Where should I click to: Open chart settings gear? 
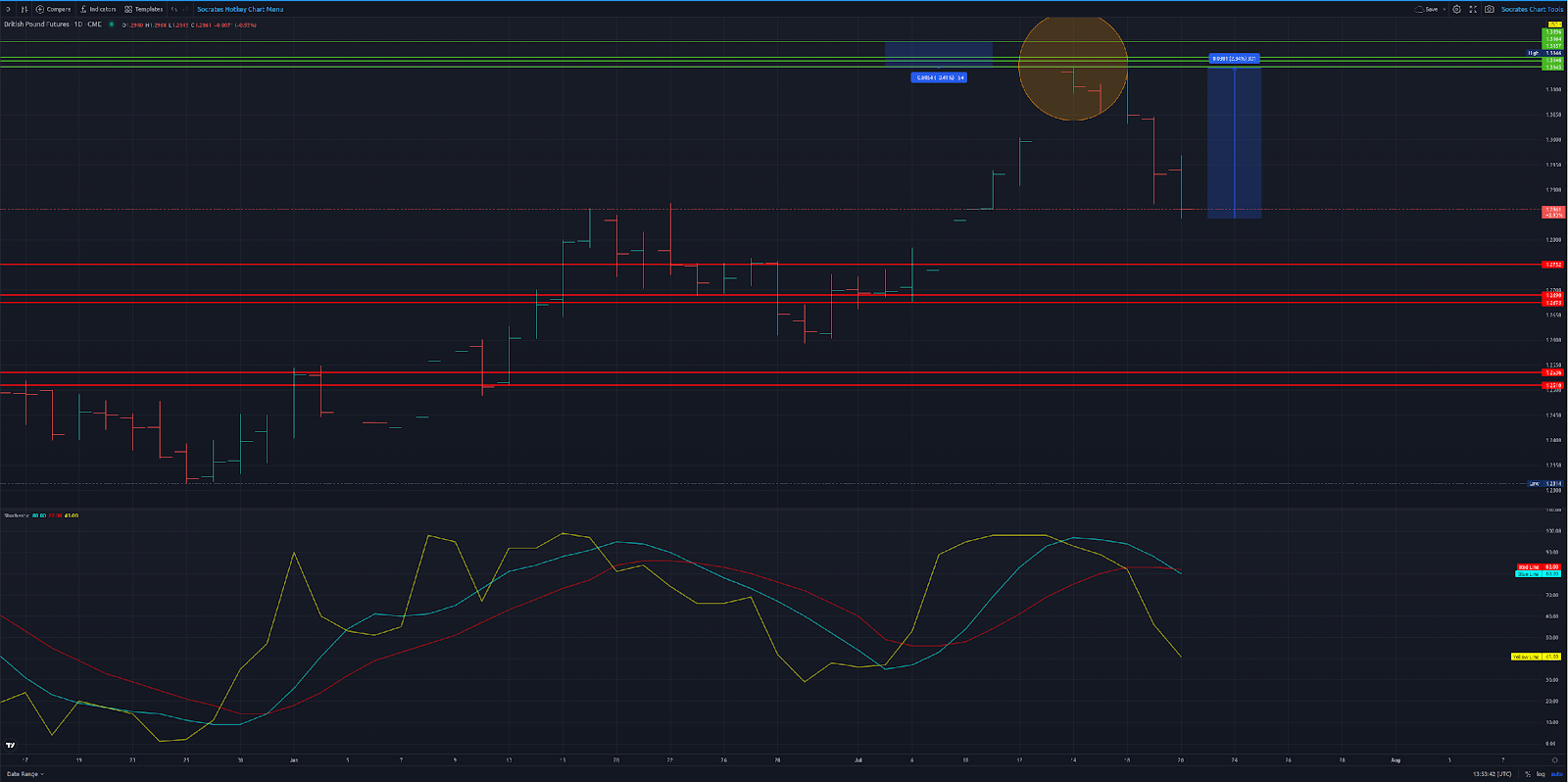(x=1457, y=9)
